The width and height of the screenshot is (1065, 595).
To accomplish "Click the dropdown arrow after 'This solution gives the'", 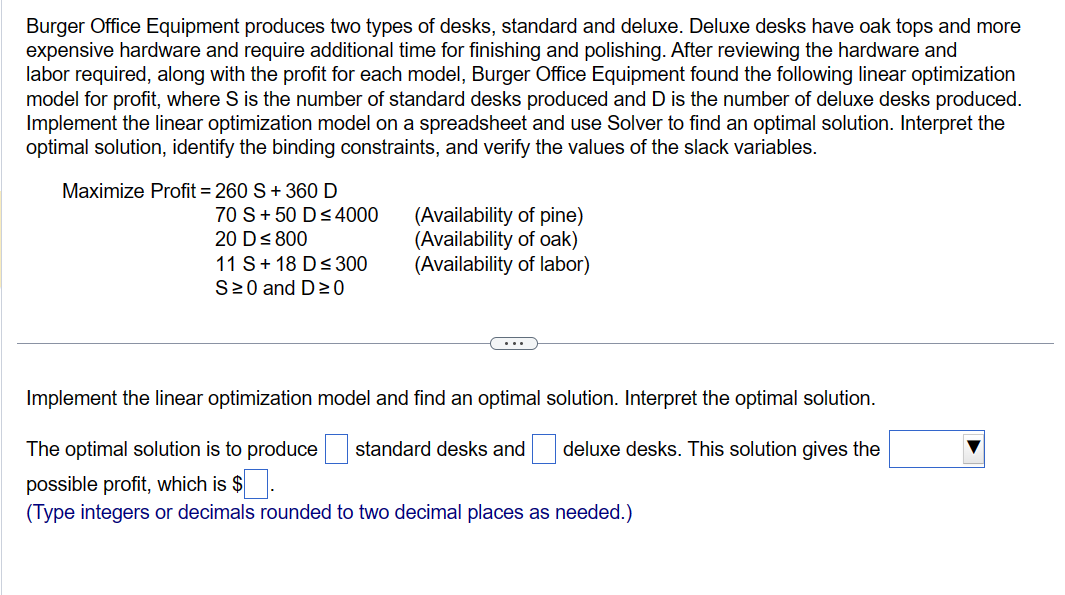I will (x=975, y=448).
